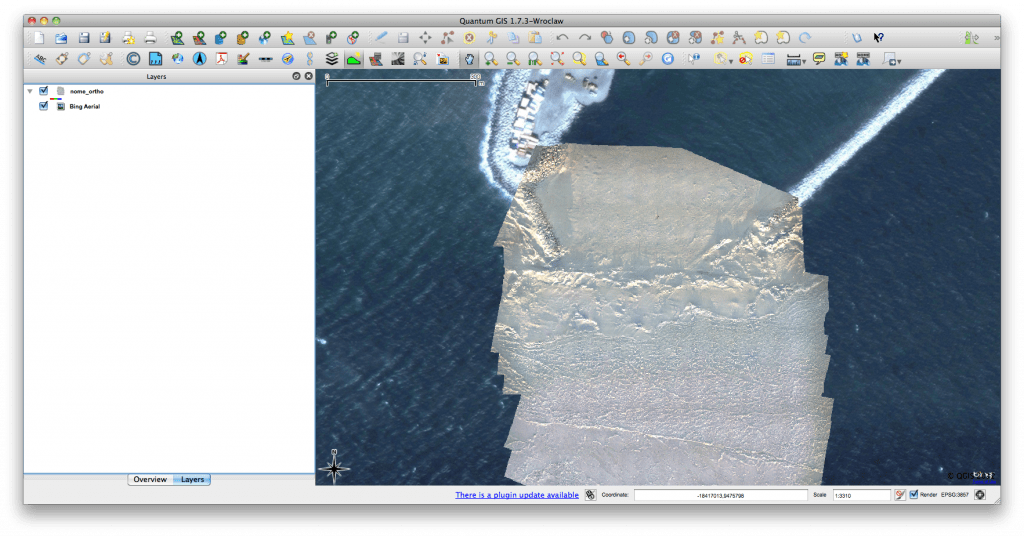Screen dimensions: 1024x536
Task: Click the Scale input field
Action: [861, 495]
